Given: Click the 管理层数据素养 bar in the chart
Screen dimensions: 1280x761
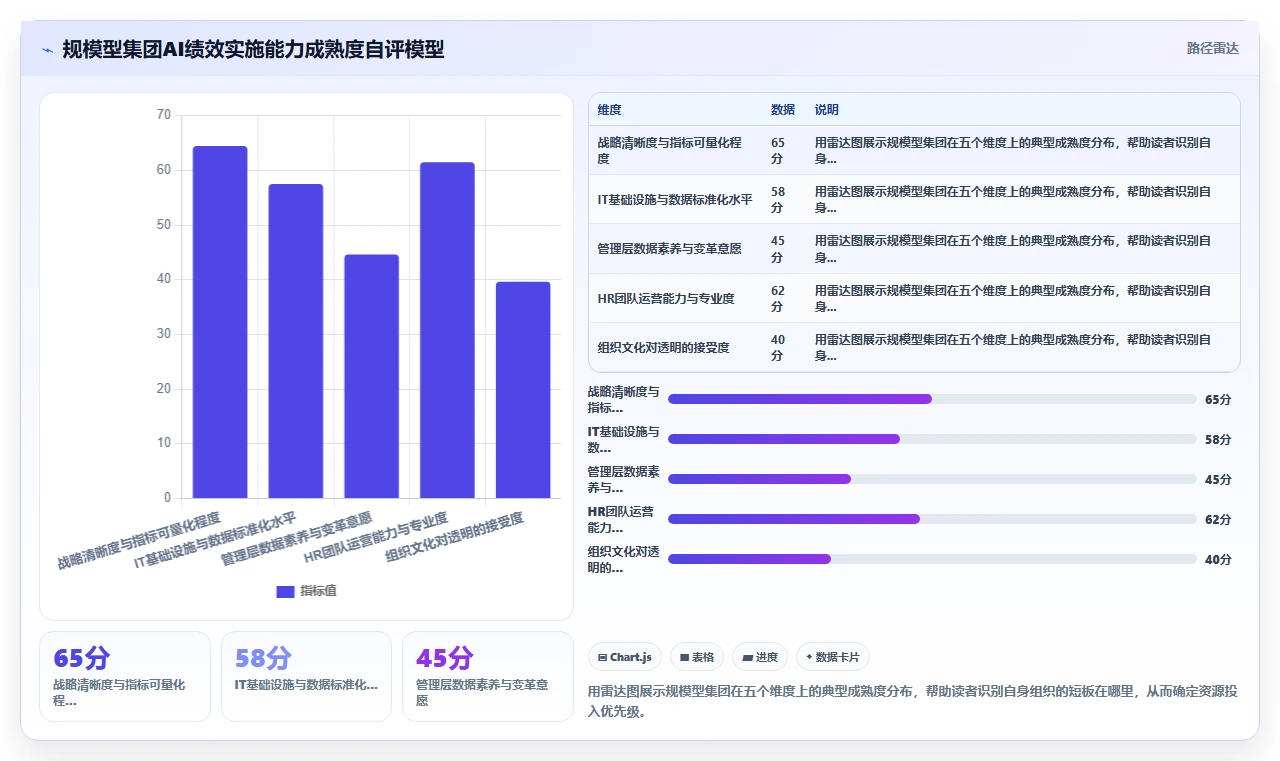Looking at the screenshot, I should click(x=372, y=376).
